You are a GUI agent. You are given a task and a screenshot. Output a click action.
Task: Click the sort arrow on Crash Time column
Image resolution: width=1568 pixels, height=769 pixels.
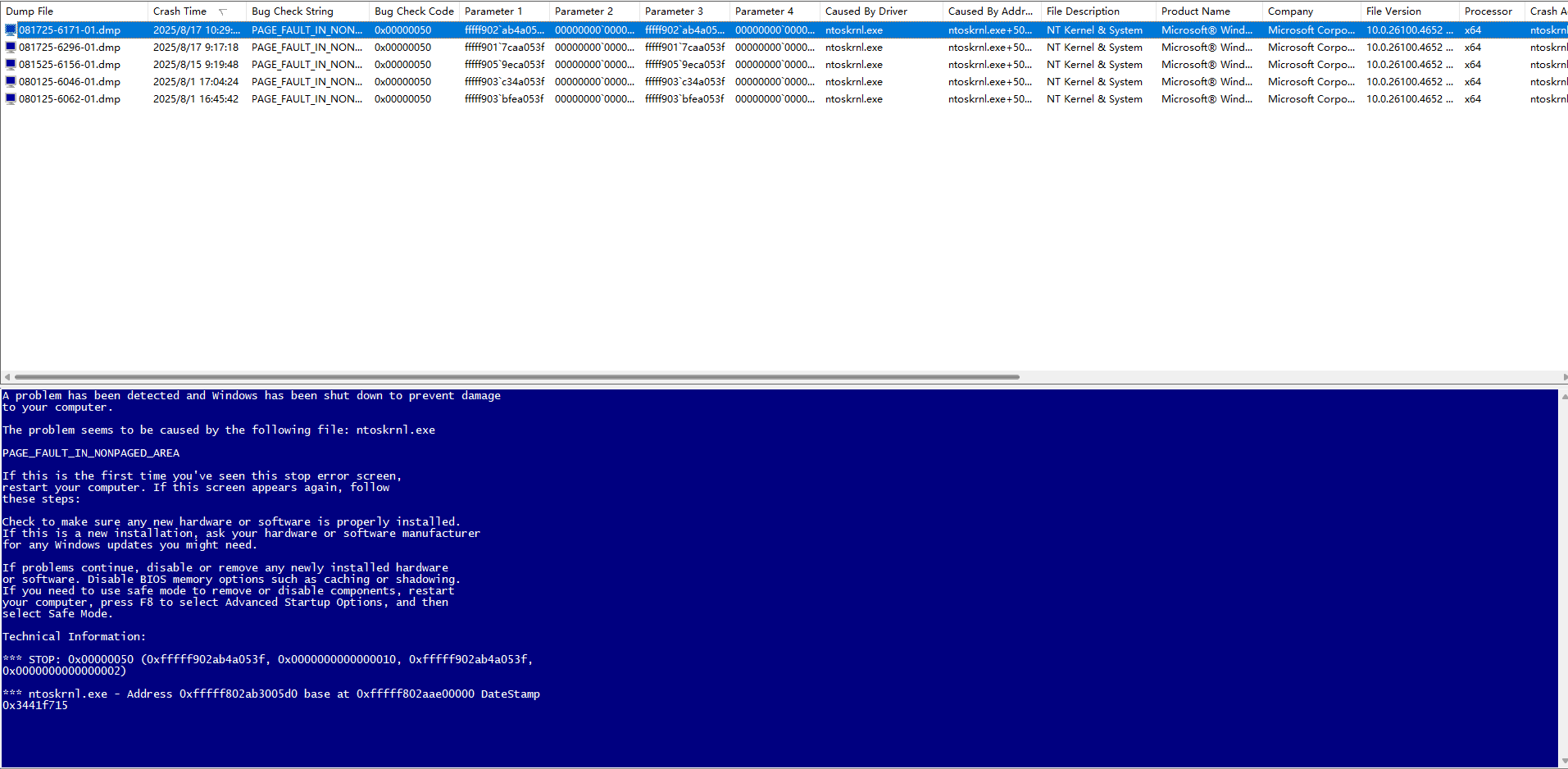tap(221, 11)
